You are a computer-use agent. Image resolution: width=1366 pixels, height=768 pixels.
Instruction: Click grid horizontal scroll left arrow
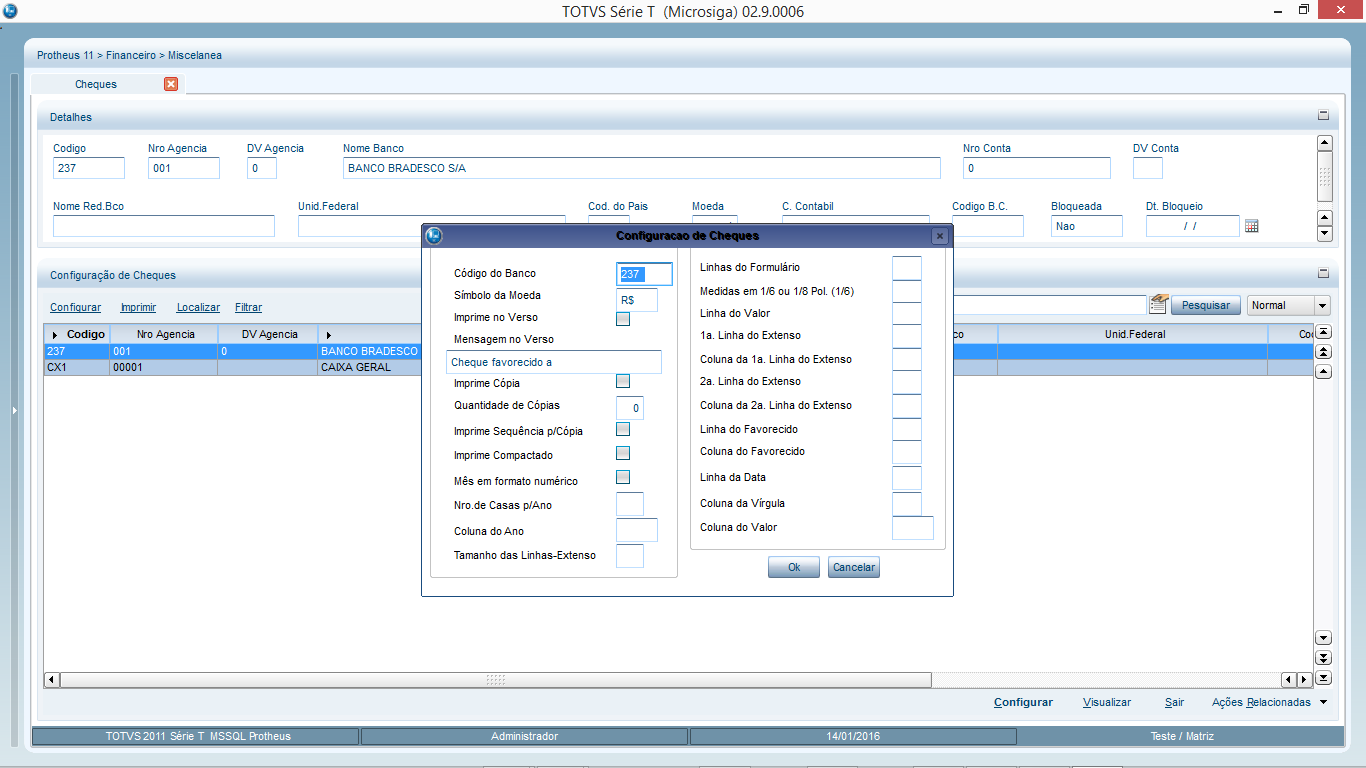coord(52,680)
